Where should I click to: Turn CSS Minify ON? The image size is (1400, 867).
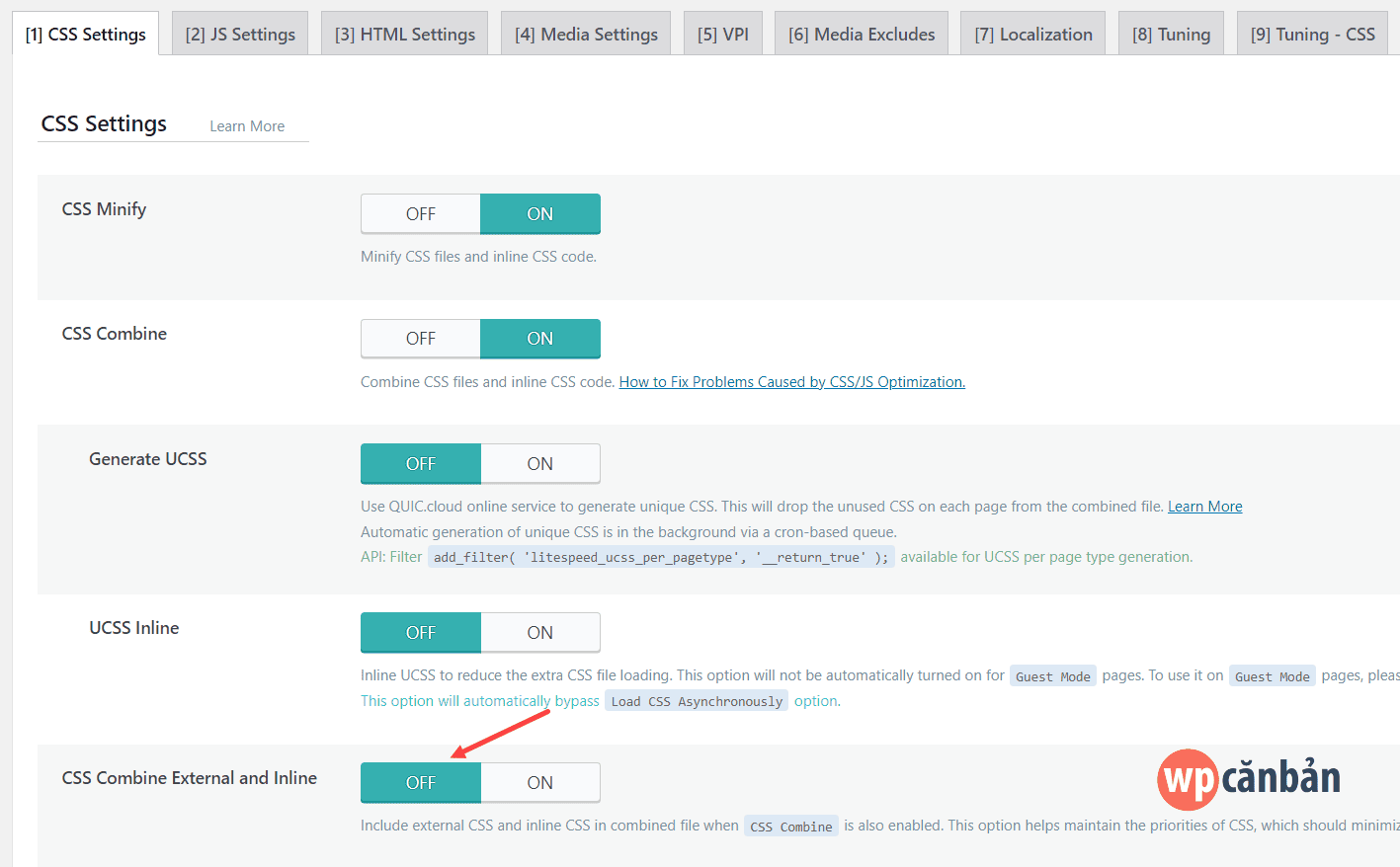point(540,214)
